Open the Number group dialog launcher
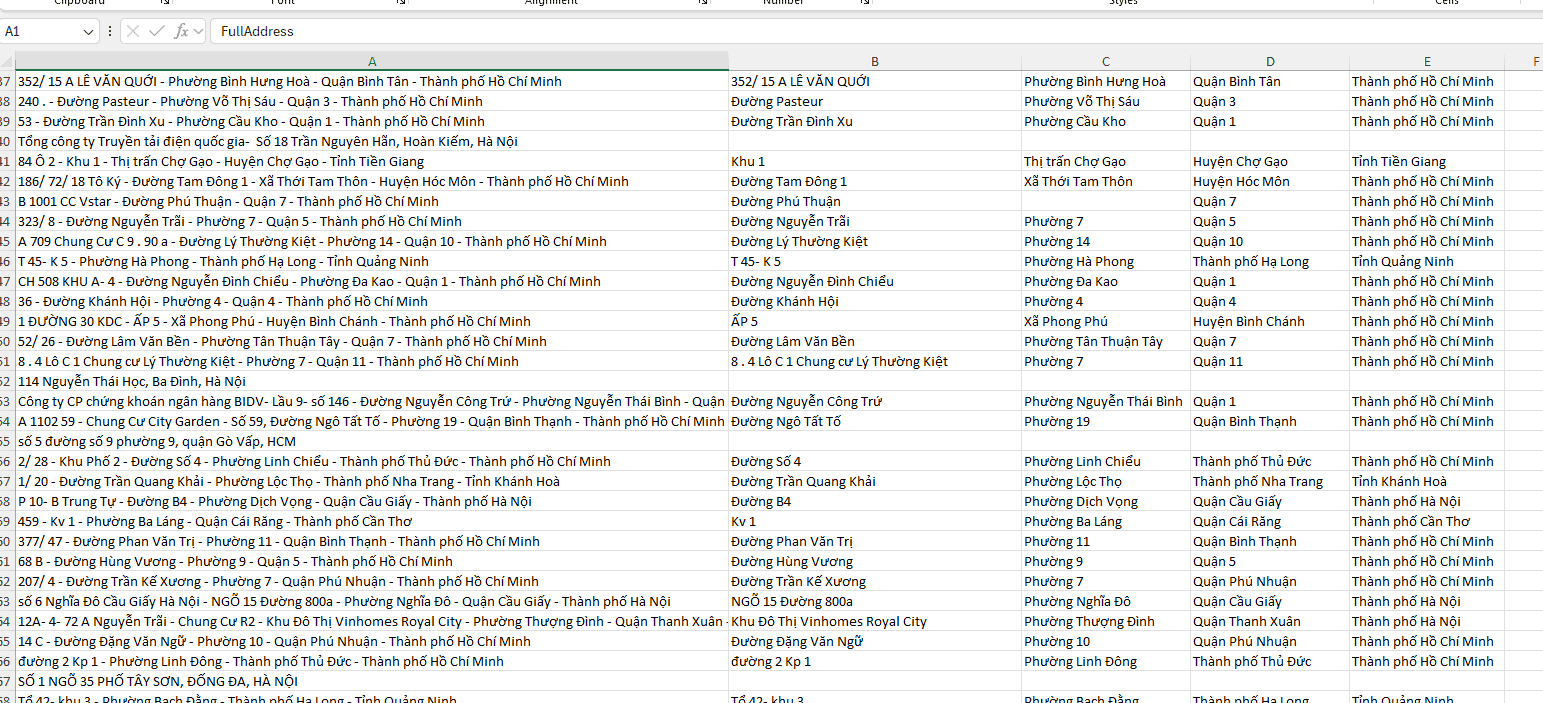The height and width of the screenshot is (703, 1543). click(x=864, y=3)
